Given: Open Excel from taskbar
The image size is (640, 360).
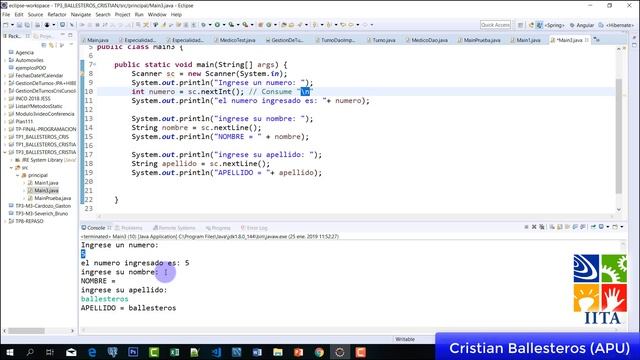Looking at the screenshot, I should point(174,352).
